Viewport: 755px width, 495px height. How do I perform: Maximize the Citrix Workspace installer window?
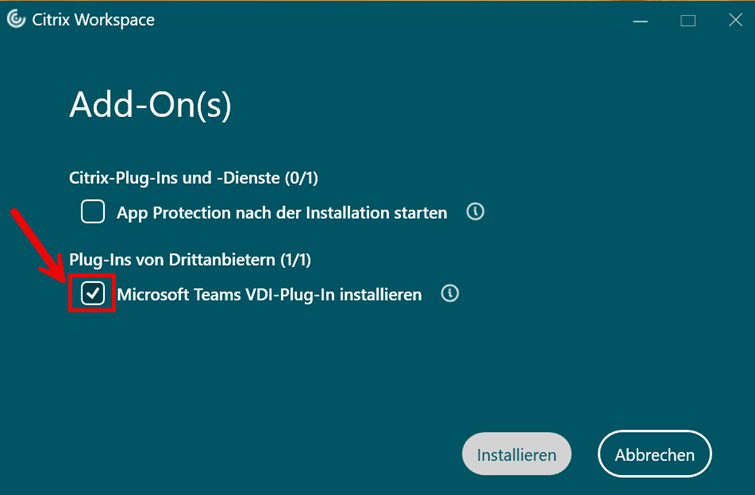(x=688, y=21)
